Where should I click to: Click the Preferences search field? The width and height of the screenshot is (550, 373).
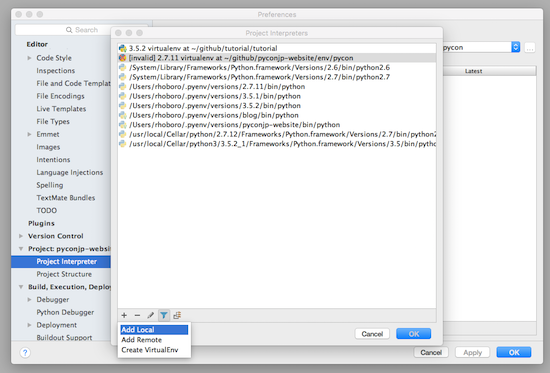63,30
